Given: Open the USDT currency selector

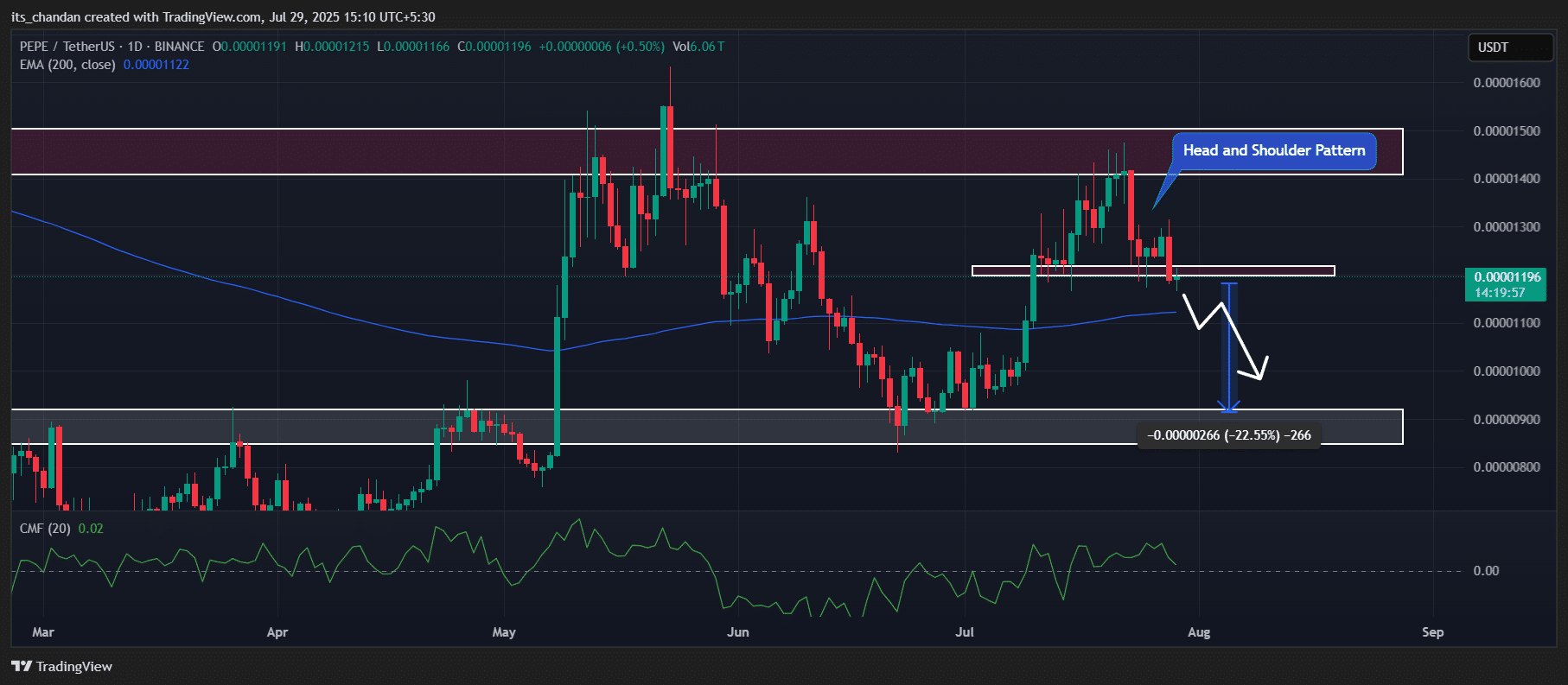Looking at the screenshot, I should click(1509, 48).
